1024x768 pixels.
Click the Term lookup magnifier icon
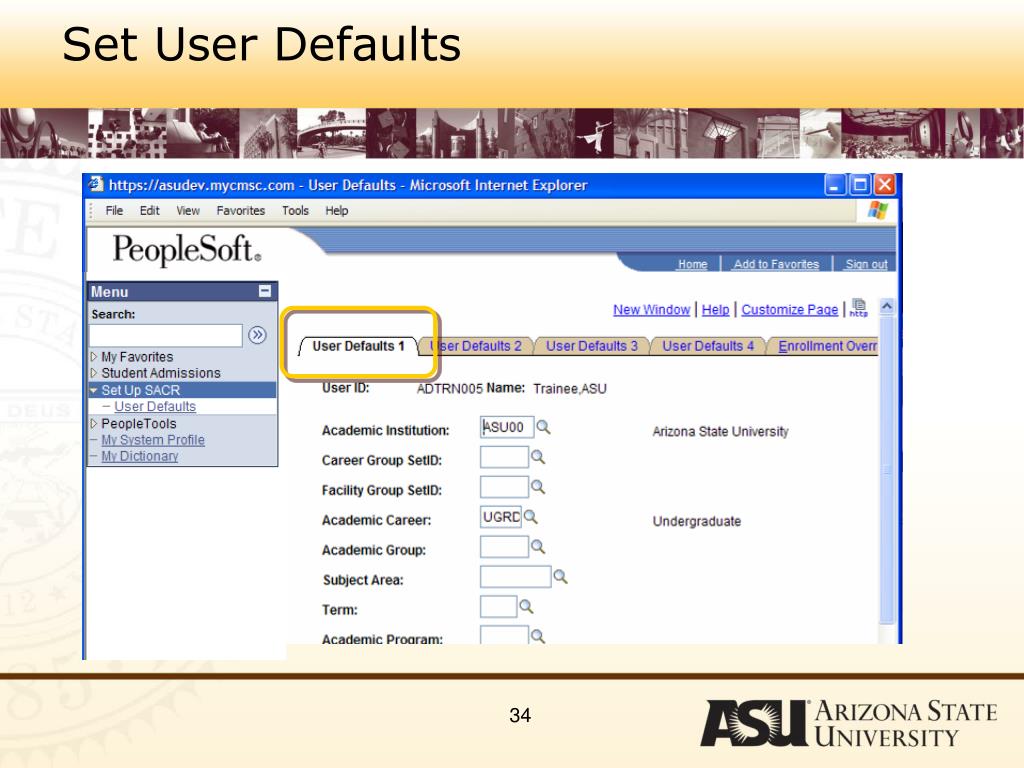[526, 606]
